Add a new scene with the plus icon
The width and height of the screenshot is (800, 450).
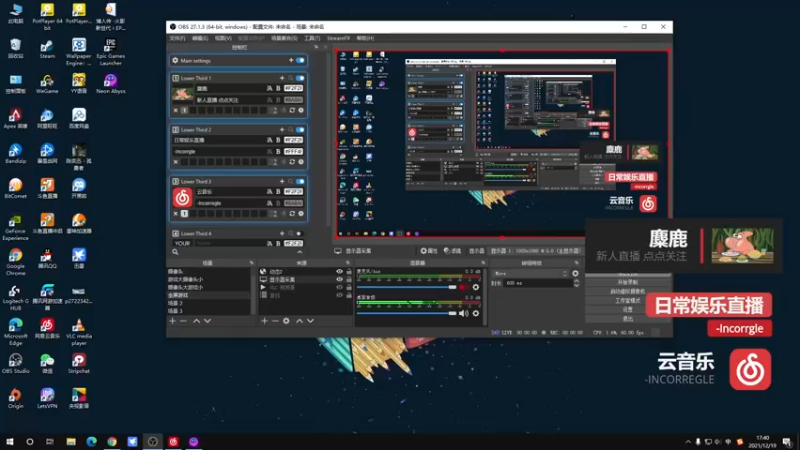tap(172, 321)
